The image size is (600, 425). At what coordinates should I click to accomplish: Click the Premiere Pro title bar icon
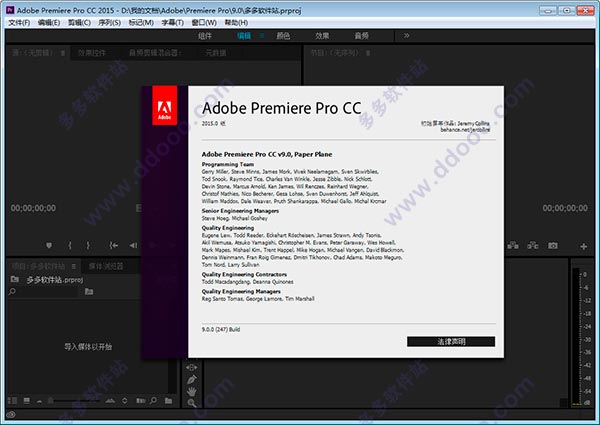pos(10,10)
